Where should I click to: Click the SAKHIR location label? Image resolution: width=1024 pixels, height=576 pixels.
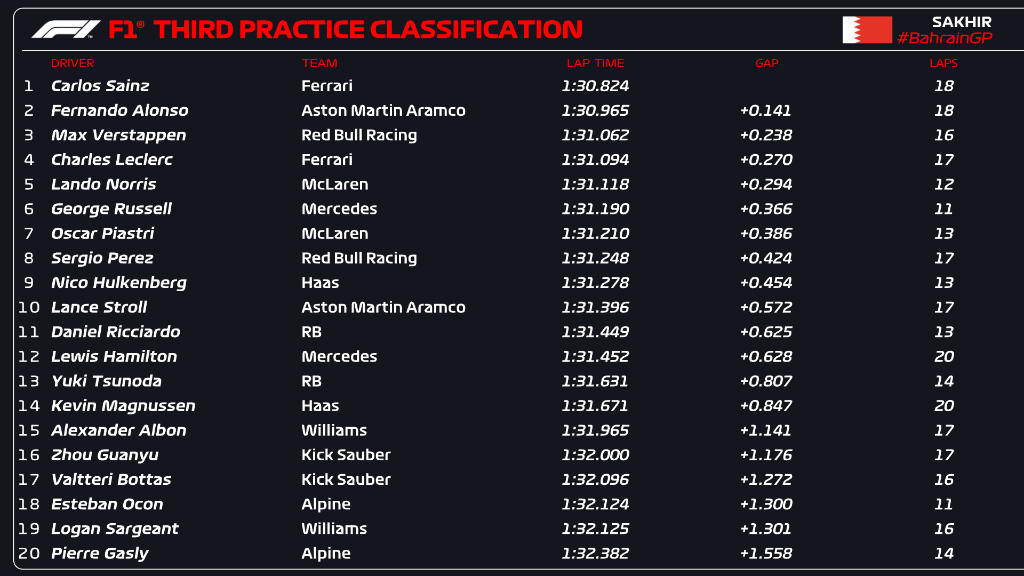(961, 21)
